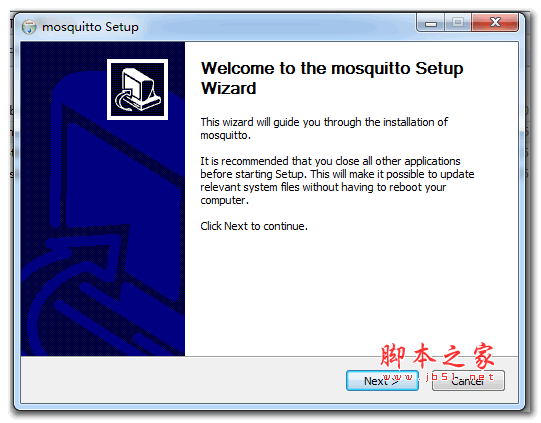This screenshot has width=541, height=423.
Task: Click the Click Next to continue text
Action: click(x=254, y=226)
